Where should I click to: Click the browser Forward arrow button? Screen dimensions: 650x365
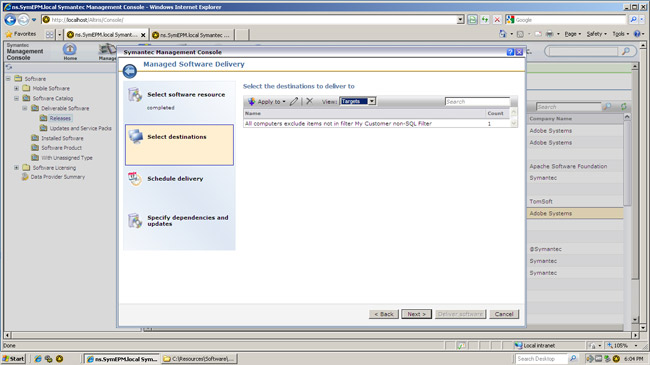click(x=23, y=19)
